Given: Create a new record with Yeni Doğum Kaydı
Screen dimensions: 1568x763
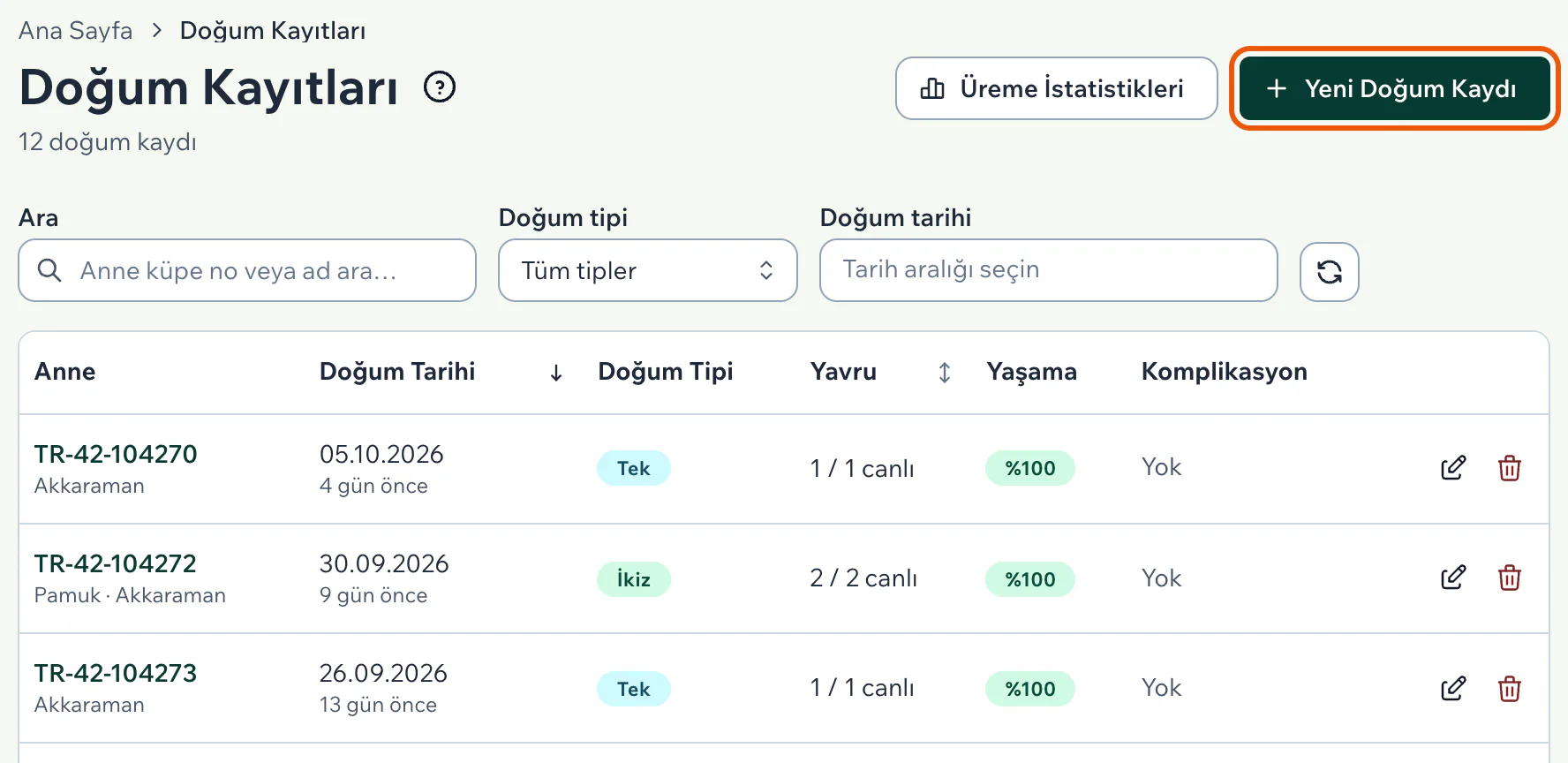Looking at the screenshot, I should tap(1394, 88).
